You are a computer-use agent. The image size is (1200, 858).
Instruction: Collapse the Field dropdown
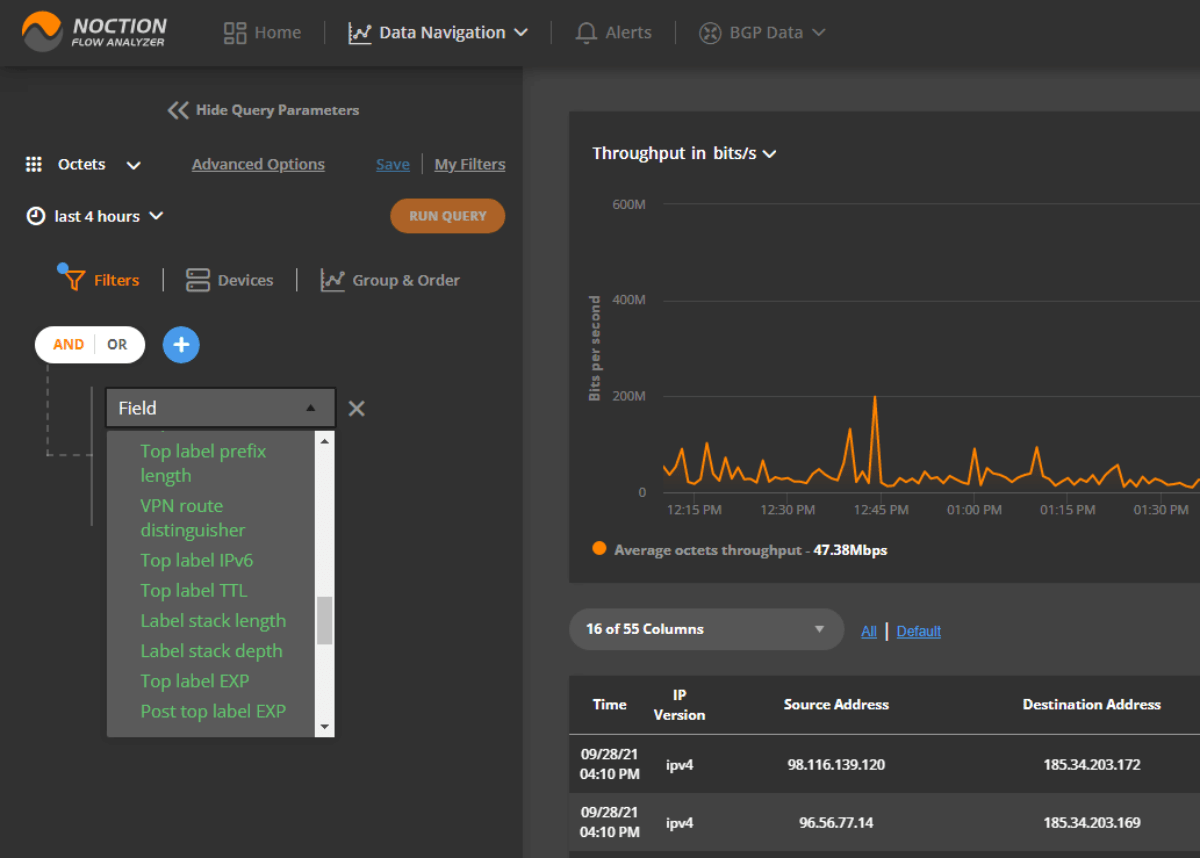point(220,408)
